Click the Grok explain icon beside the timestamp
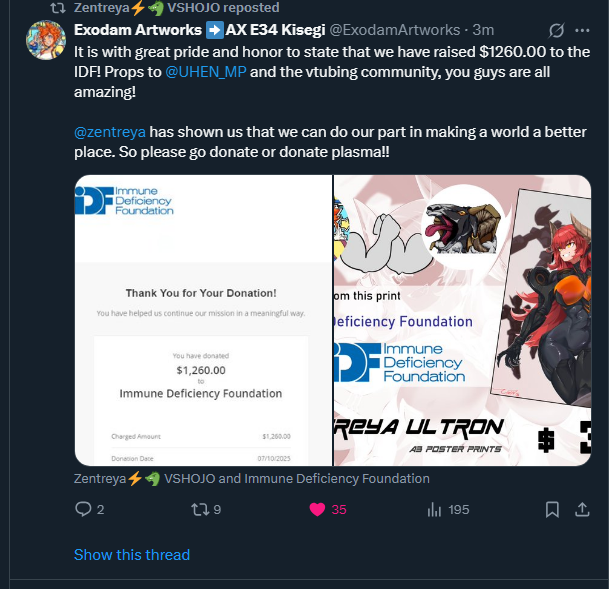The image size is (609, 589). [556, 30]
